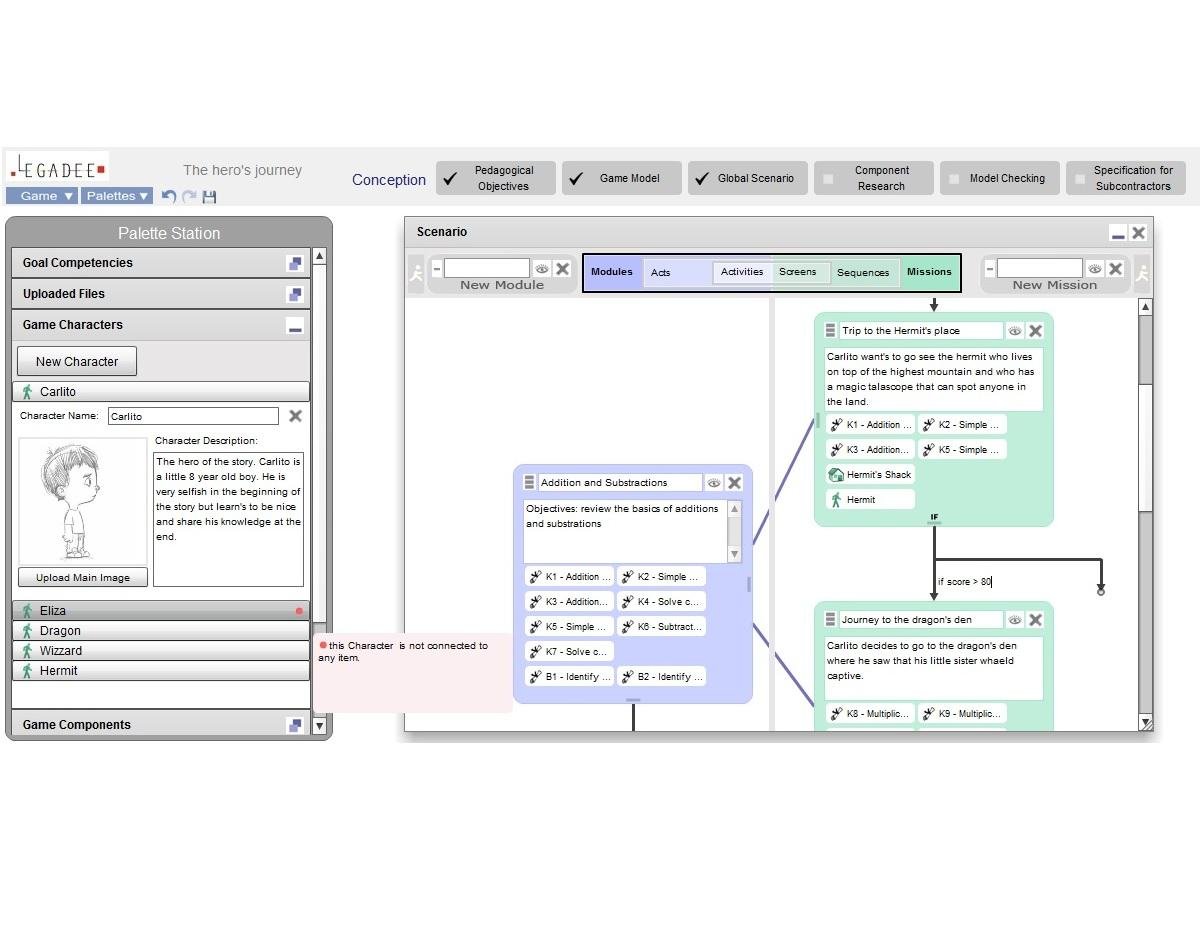Select the Sequences tab

click(863, 272)
